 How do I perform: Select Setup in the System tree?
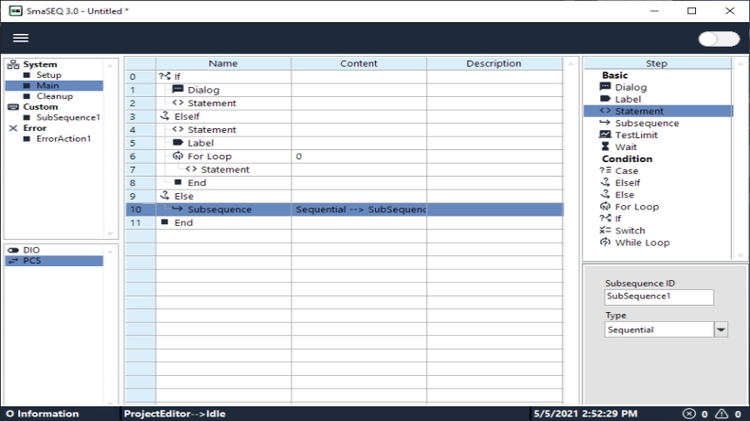(49, 75)
